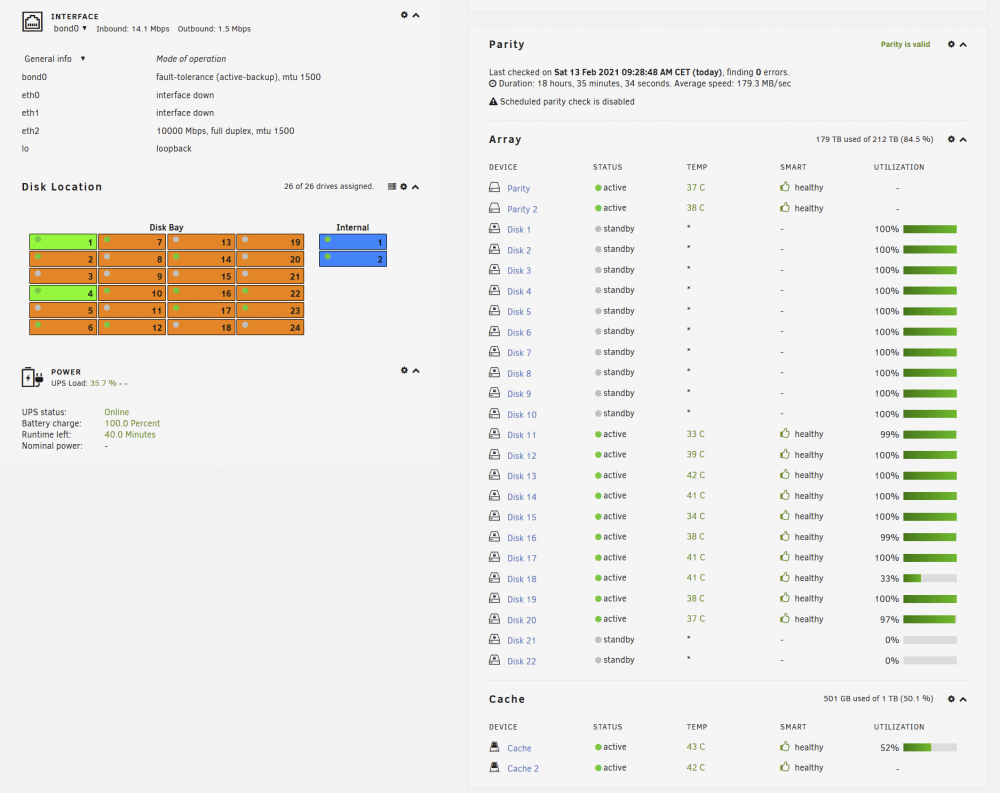The image size is (1000, 793).
Task: Collapse the Parity panel
Action: (x=963, y=45)
